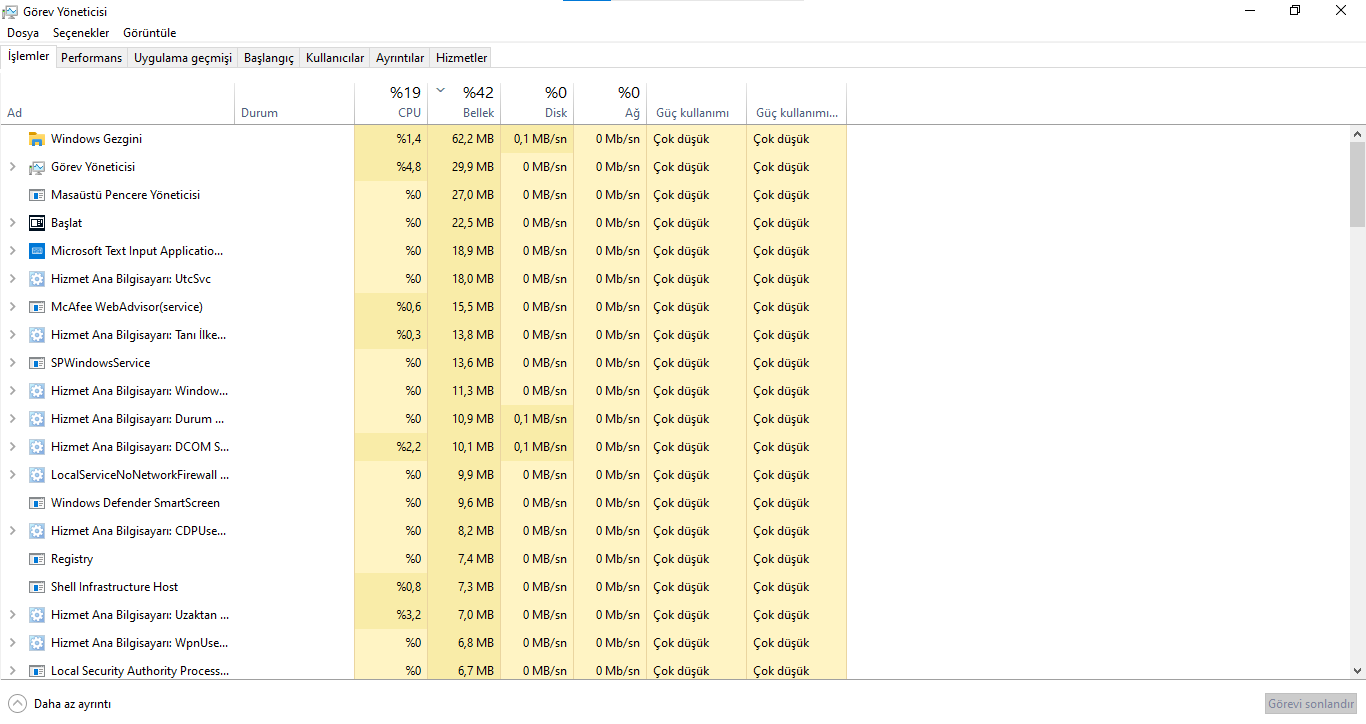Expand the Görev Yöneticisi process group
This screenshot has height=724, width=1366.
pyautogui.click(x=12, y=167)
